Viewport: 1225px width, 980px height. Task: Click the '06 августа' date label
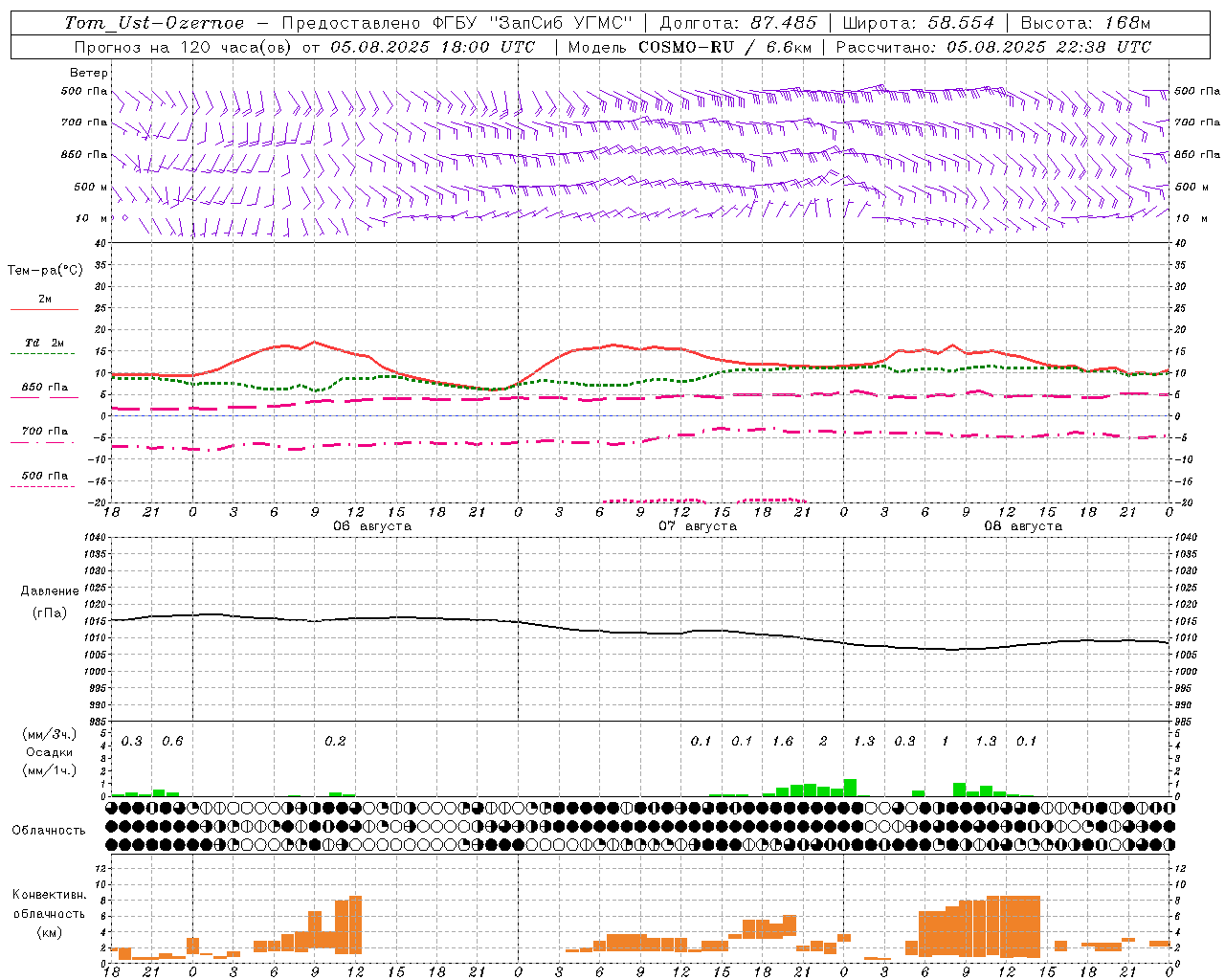click(x=372, y=526)
